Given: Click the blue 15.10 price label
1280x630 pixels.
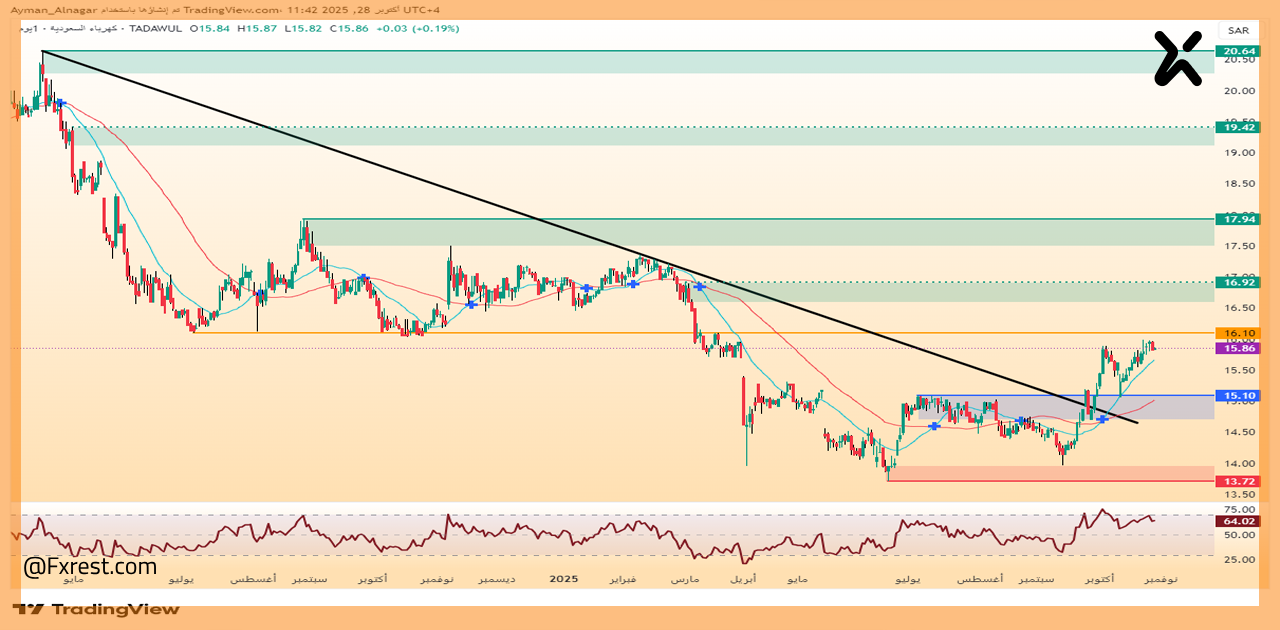Looking at the screenshot, I should pos(1235,396).
